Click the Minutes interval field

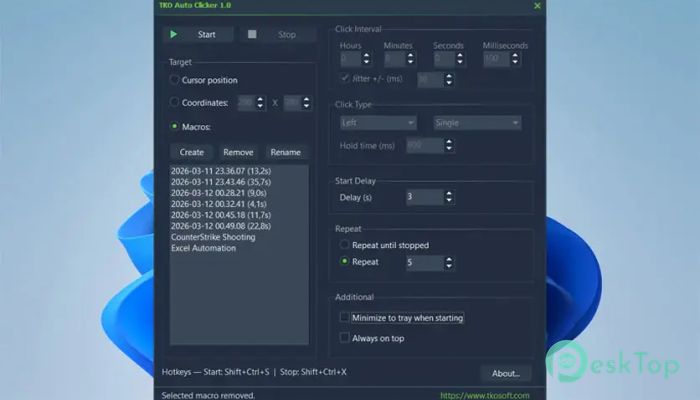click(394, 58)
